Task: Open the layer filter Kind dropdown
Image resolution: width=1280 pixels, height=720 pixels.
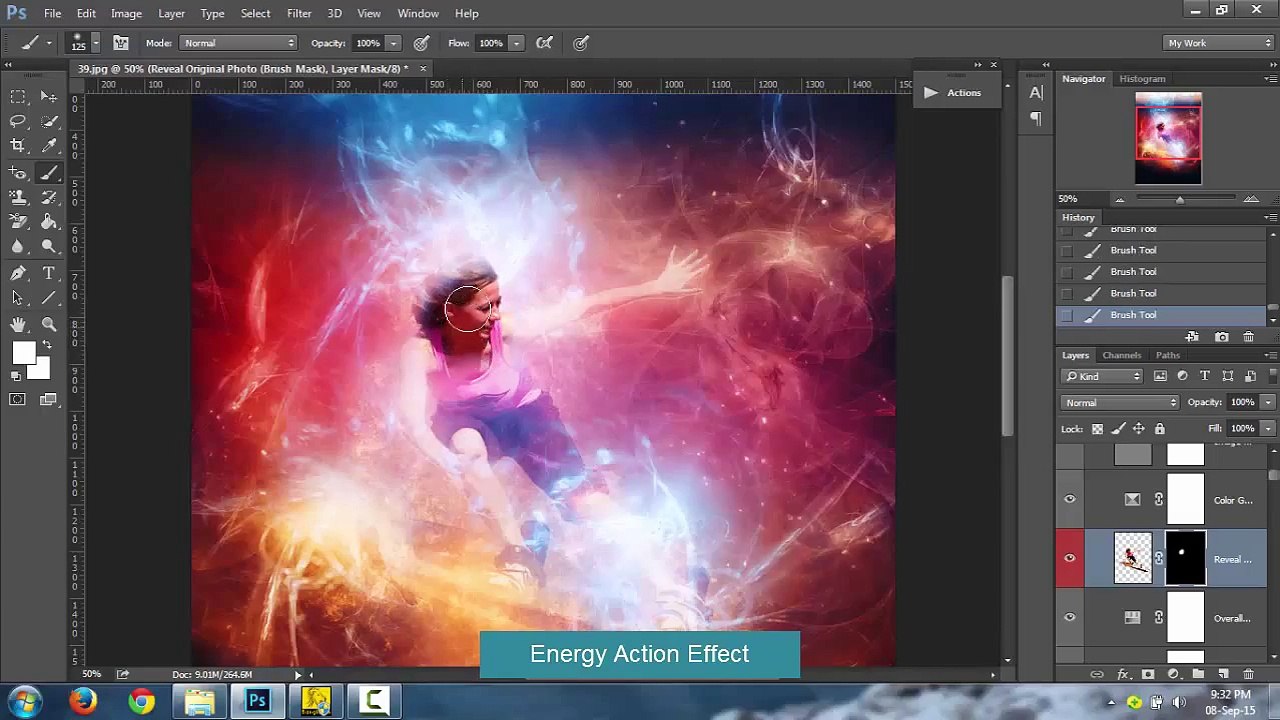Action: (1102, 376)
